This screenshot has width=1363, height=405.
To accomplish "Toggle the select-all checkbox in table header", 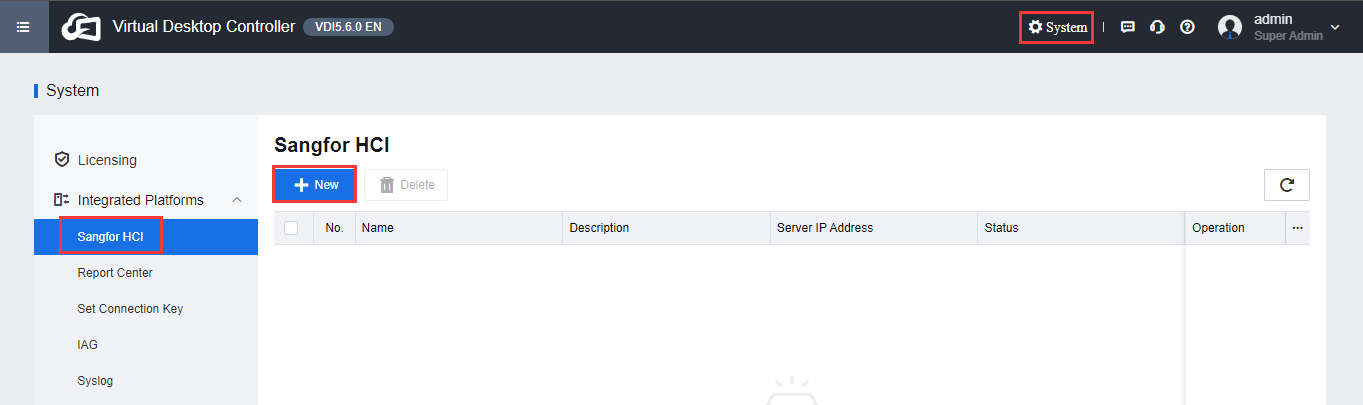I will (x=291, y=228).
